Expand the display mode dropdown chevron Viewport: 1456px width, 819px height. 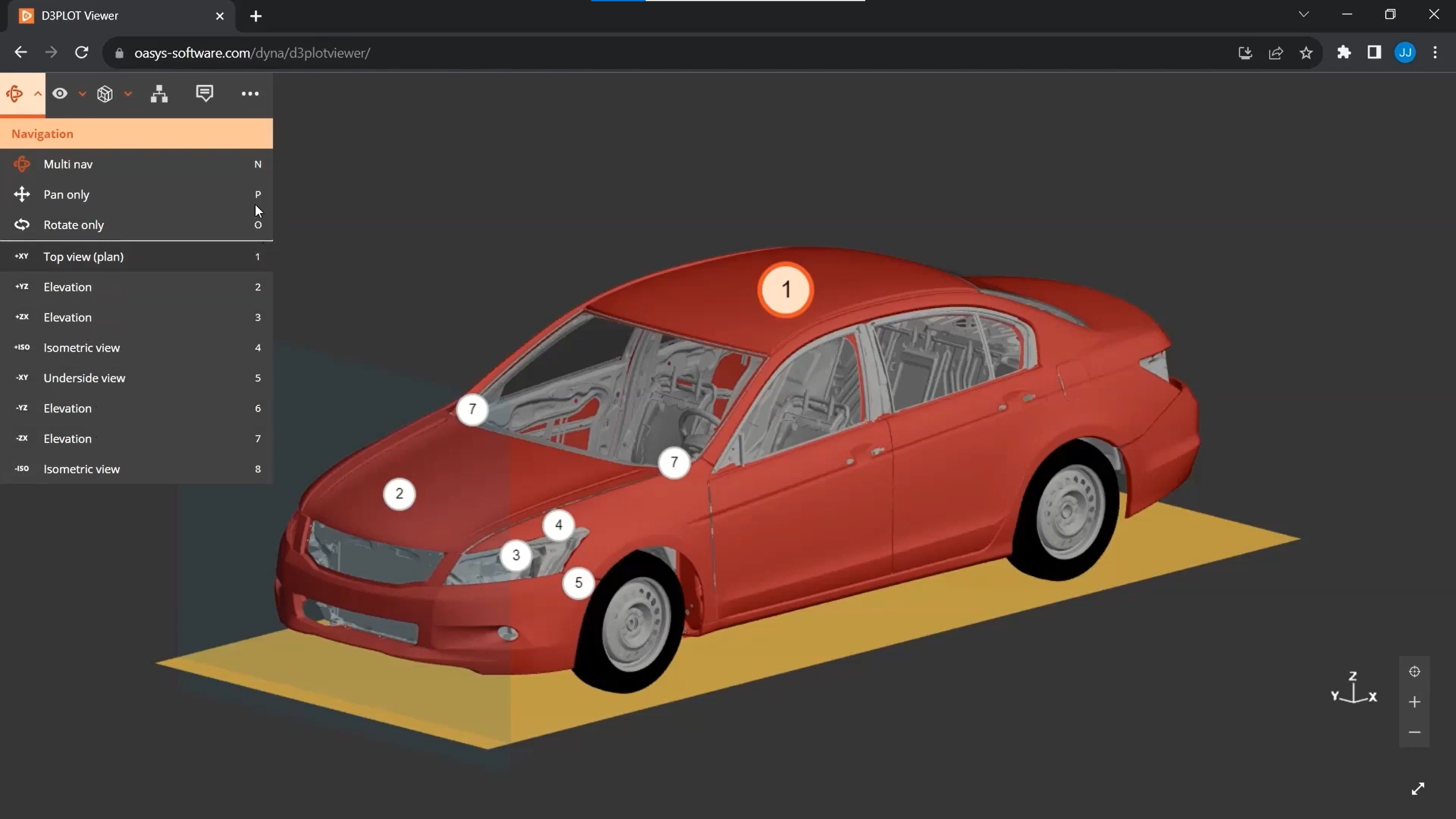point(128,94)
